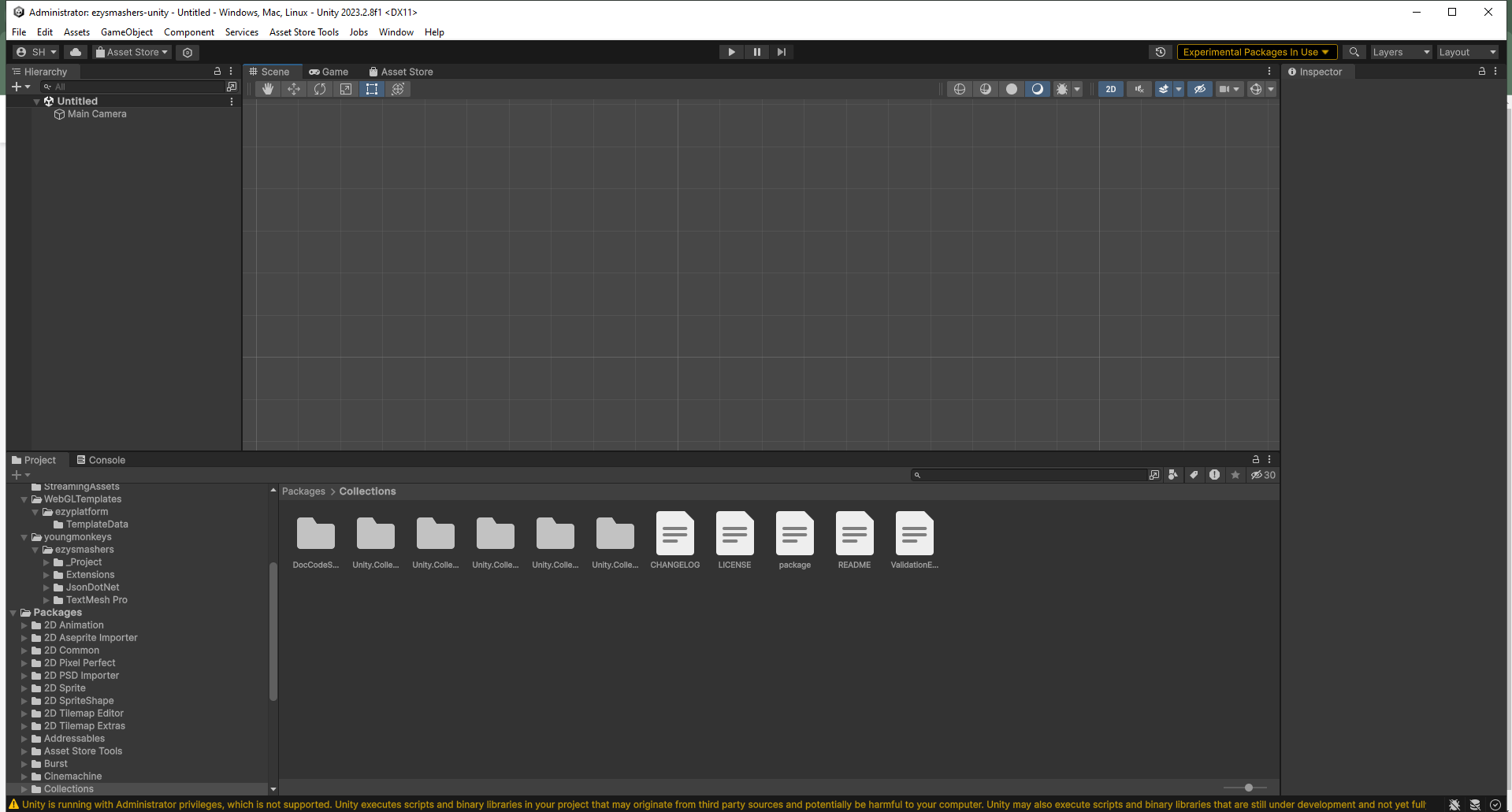This screenshot has height=812, width=1512.
Task: Click the search icon near the Layers dropdown
Action: [x=1354, y=52]
